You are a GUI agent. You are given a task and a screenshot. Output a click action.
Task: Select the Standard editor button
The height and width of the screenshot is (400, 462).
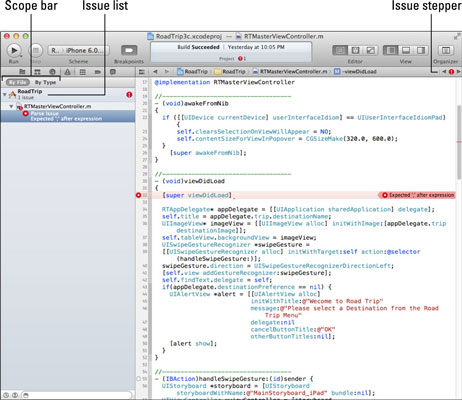pyautogui.click(x=340, y=50)
